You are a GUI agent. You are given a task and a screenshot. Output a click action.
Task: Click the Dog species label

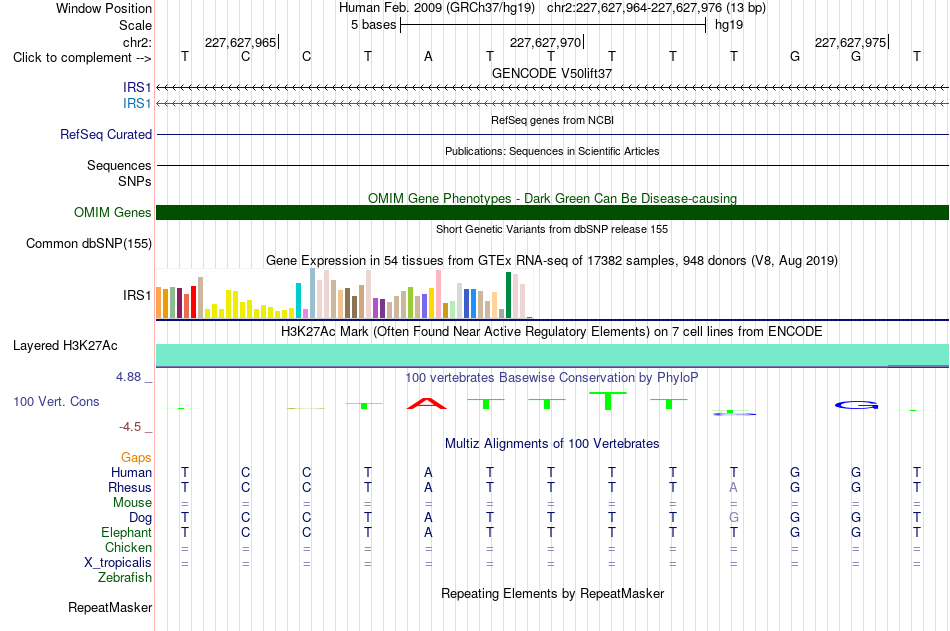point(140,518)
